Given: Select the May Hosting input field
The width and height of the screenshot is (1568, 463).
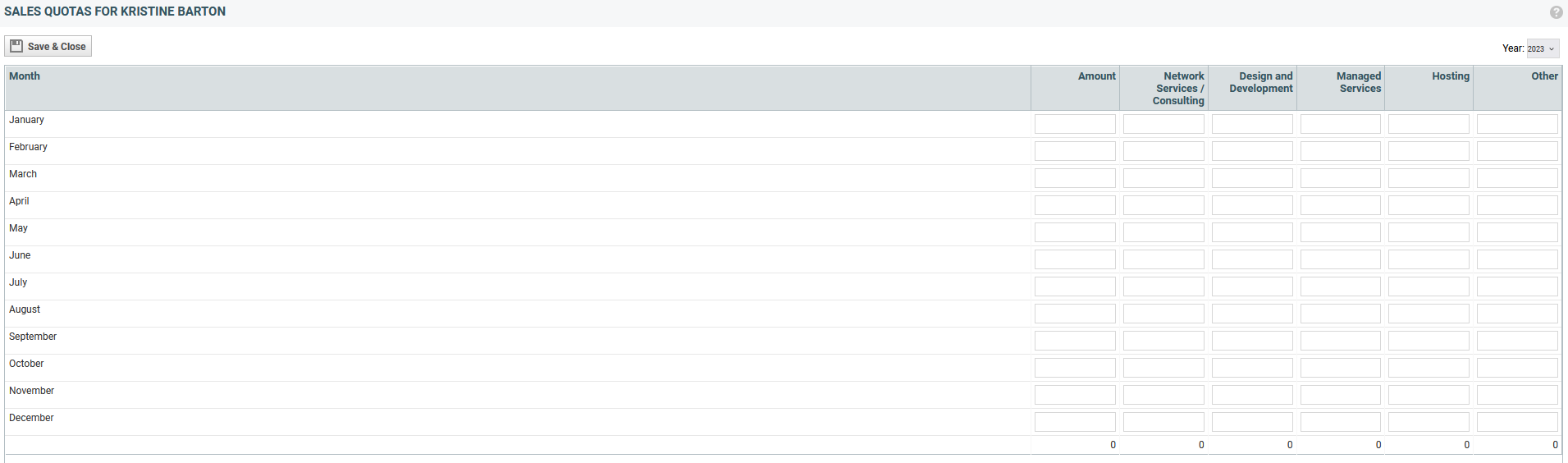Looking at the screenshot, I should (1429, 232).
